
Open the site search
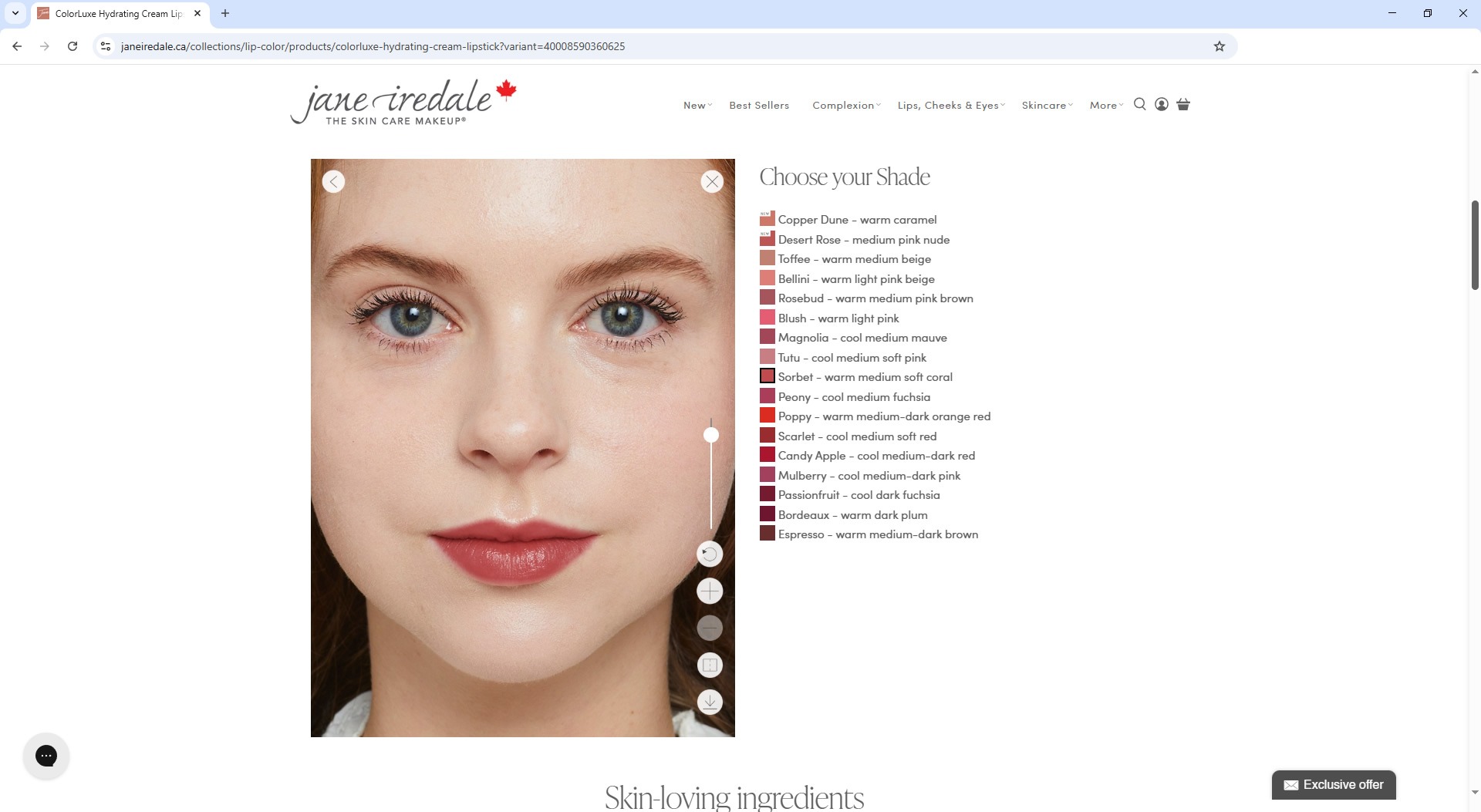click(x=1139, y=105)
